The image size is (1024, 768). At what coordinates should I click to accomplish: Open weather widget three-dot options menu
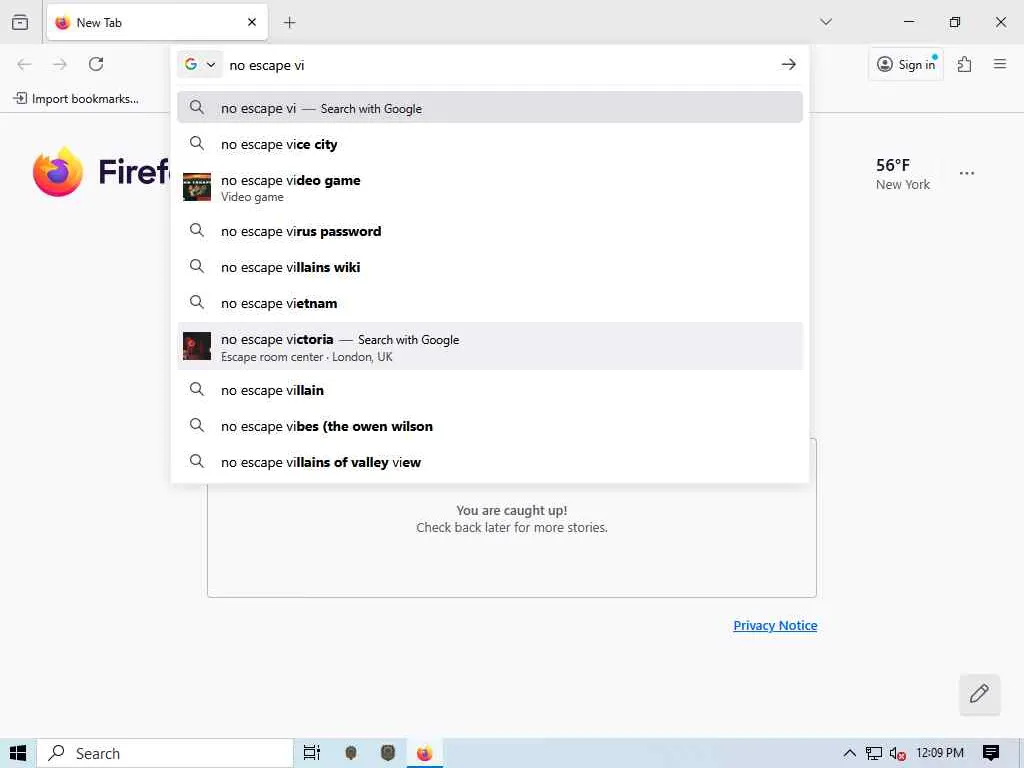click(967, 173)
